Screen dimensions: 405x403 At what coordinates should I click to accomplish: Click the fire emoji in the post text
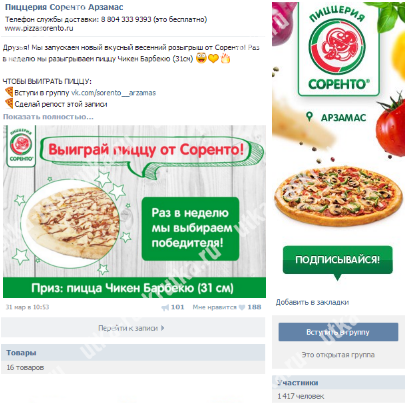[226, 59]
